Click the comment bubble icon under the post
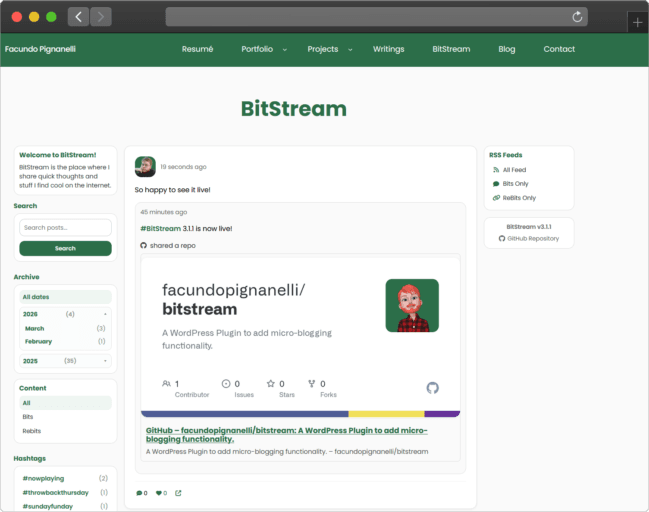 click(139, 493)
